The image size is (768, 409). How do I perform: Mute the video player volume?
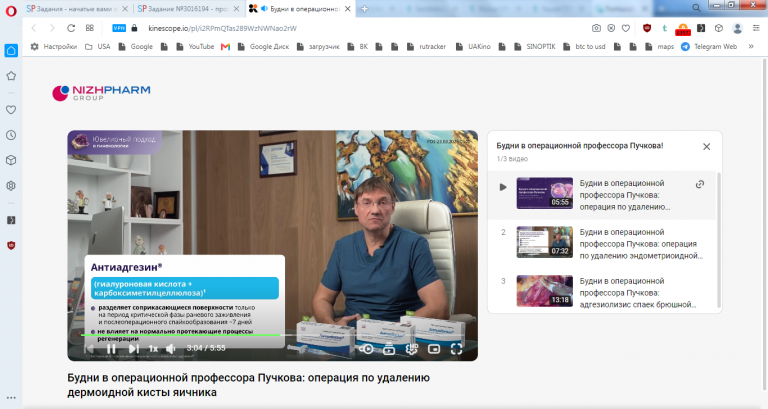point(170,349)
